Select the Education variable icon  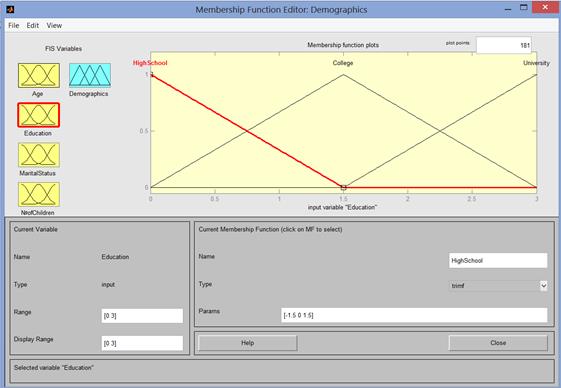click(x=39, y=115)
